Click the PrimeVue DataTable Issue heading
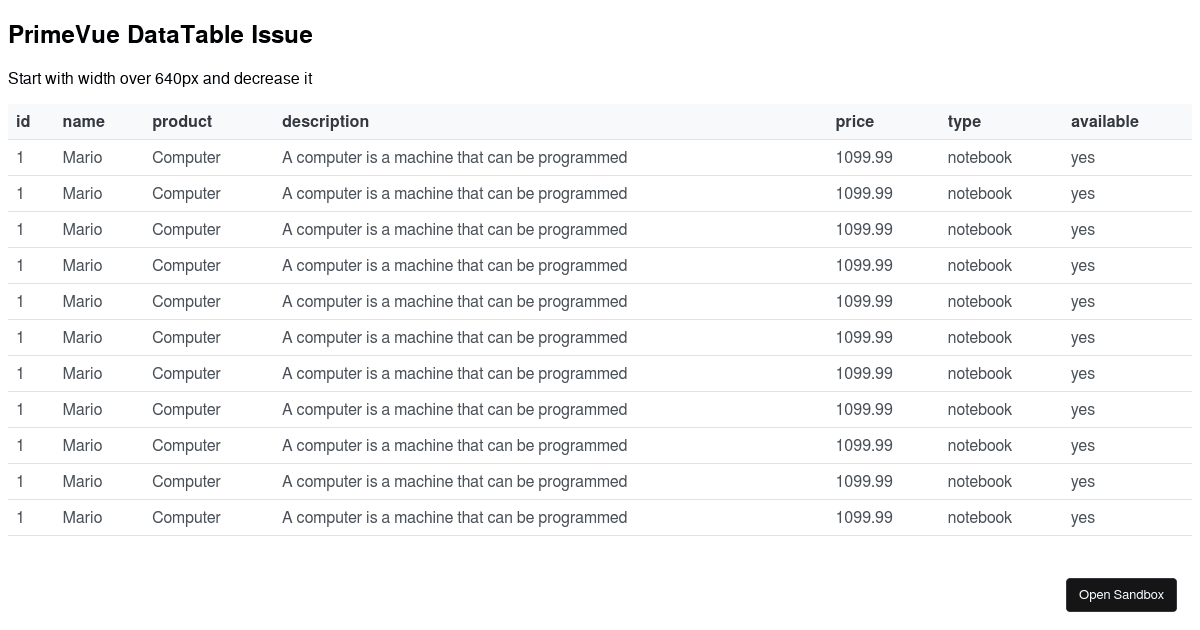The image size is (1200, 630). (160, 34)
